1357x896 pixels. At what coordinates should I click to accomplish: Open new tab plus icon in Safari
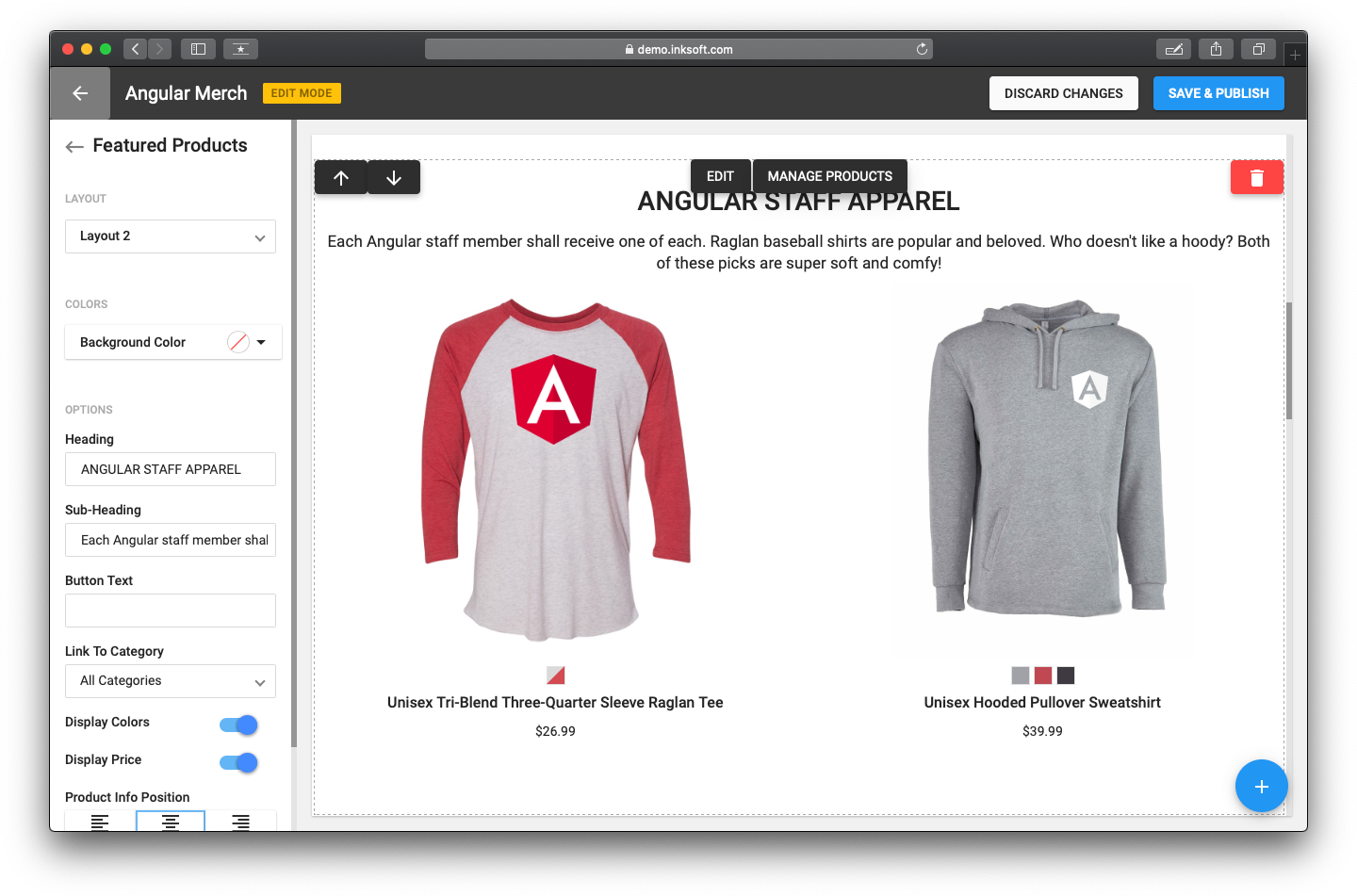[1295, 55]
